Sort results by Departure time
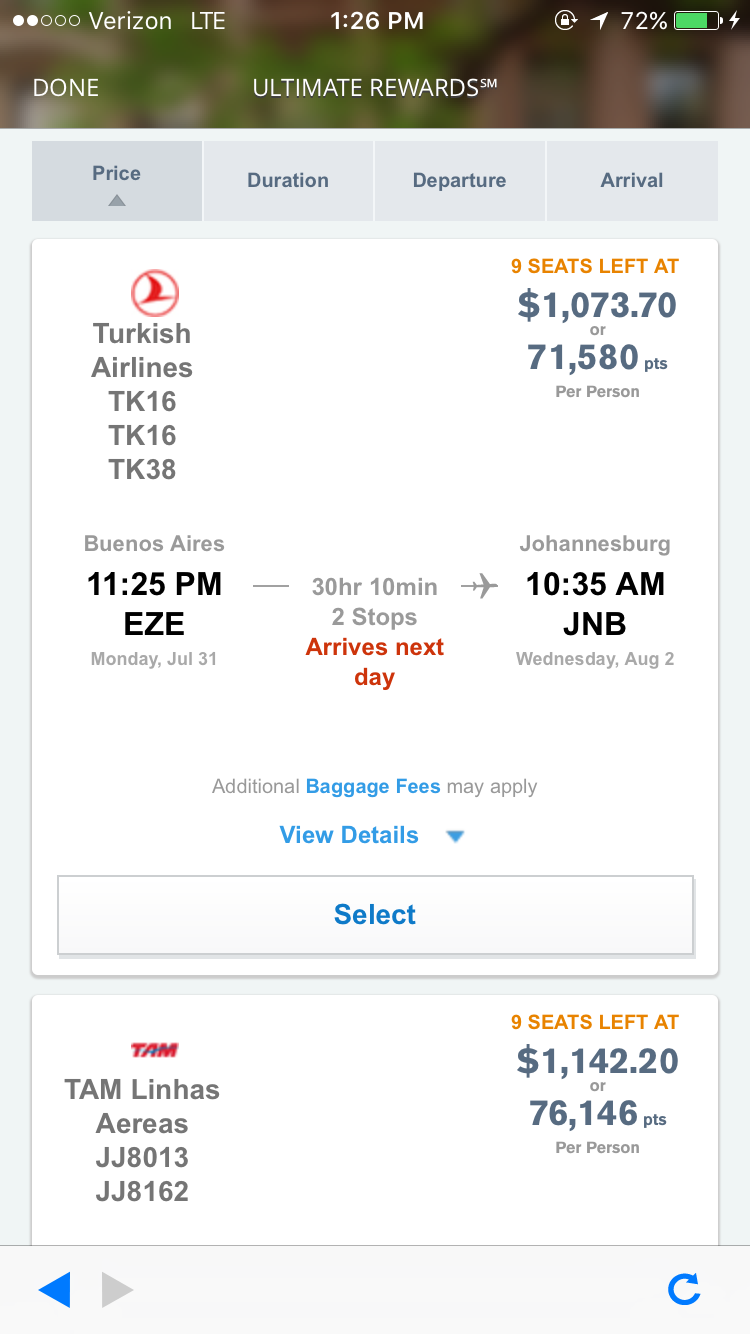750x1334 pixels. coord(459,180)
